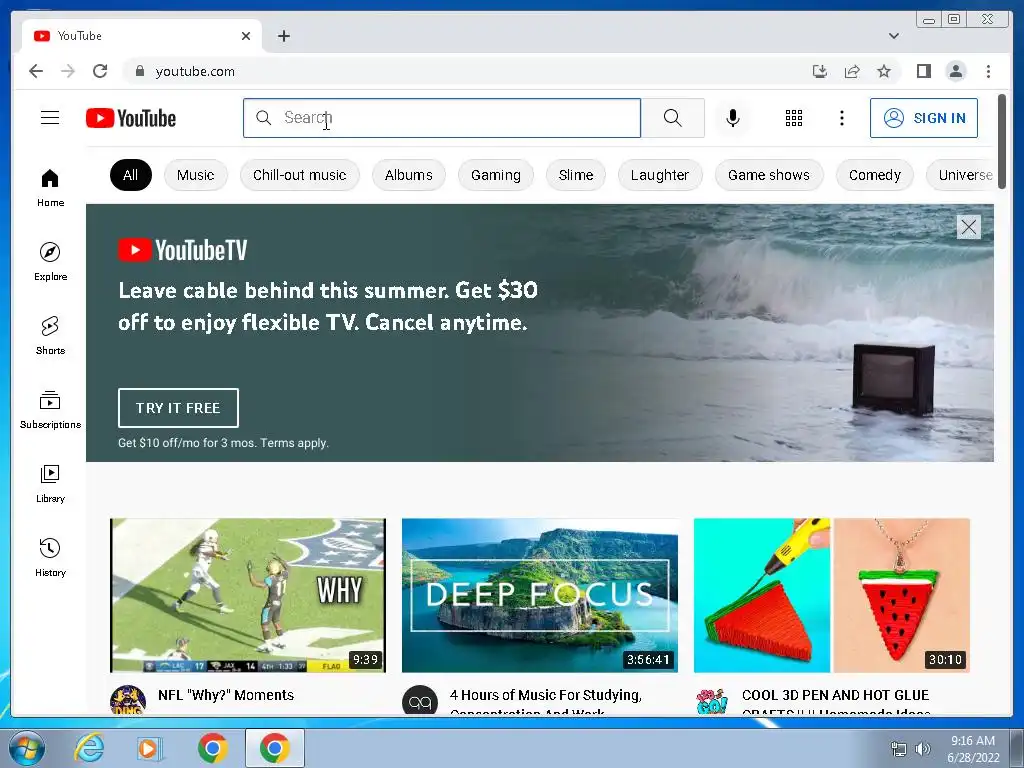The height and width of the screenshot is (768, 1024).
Task: Click the magnifier search button
Action: 672,118
